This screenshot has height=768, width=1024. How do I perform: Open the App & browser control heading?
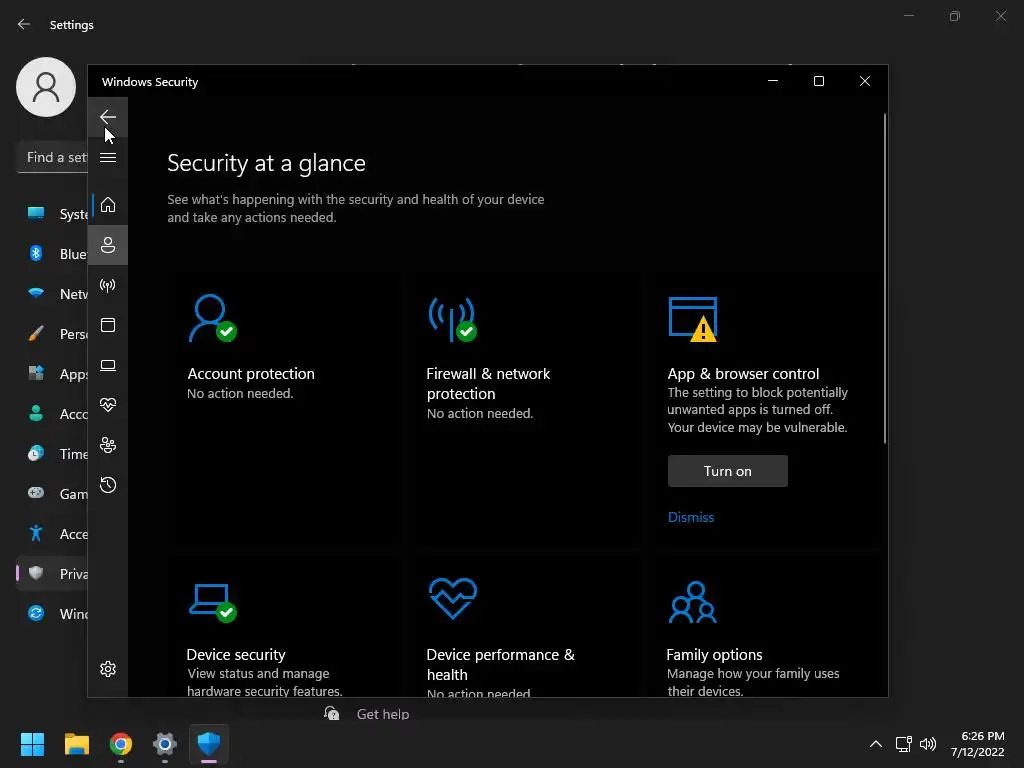pyautogui.click(x=743, y=374)
